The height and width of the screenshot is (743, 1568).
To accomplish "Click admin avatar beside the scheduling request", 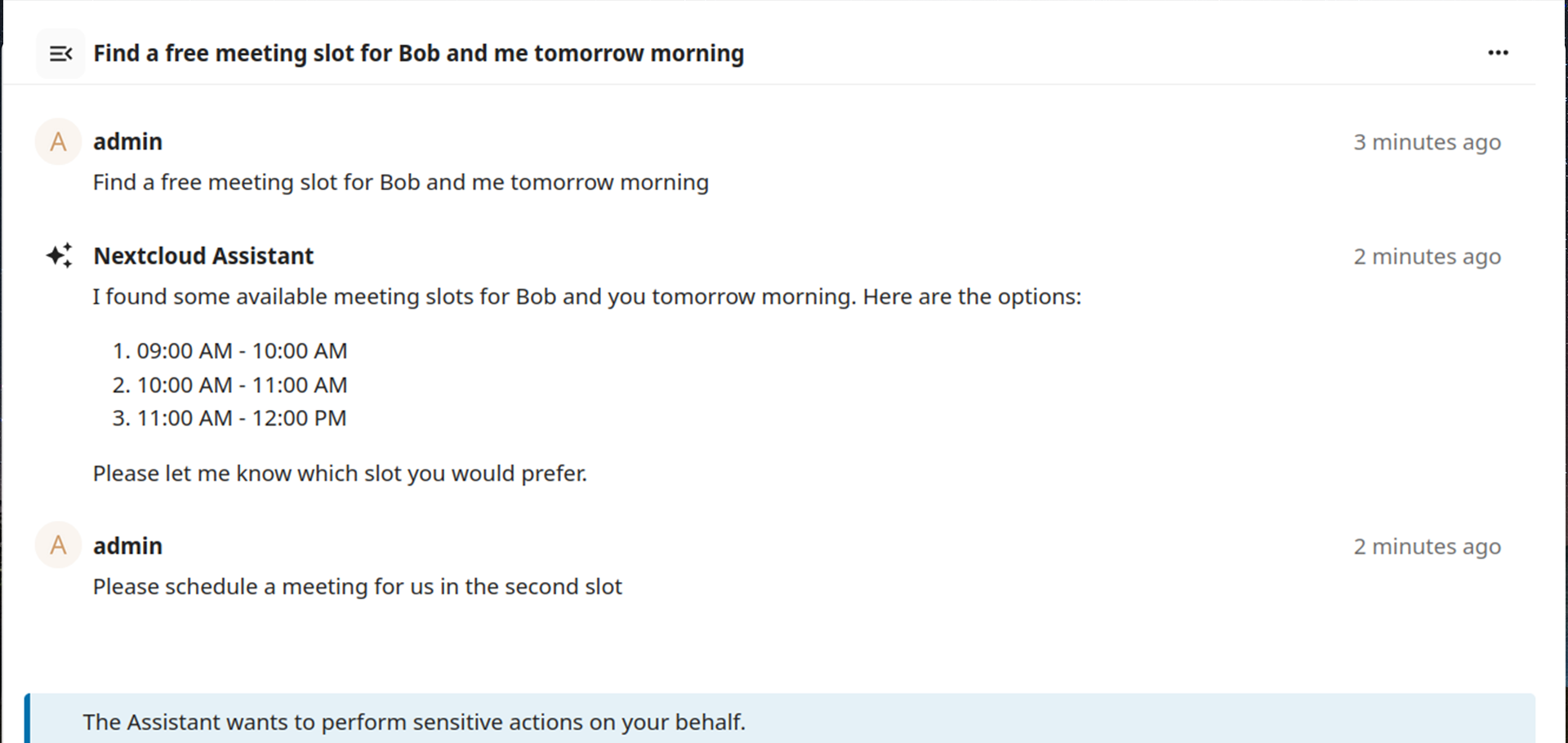I will pos(58,545).
